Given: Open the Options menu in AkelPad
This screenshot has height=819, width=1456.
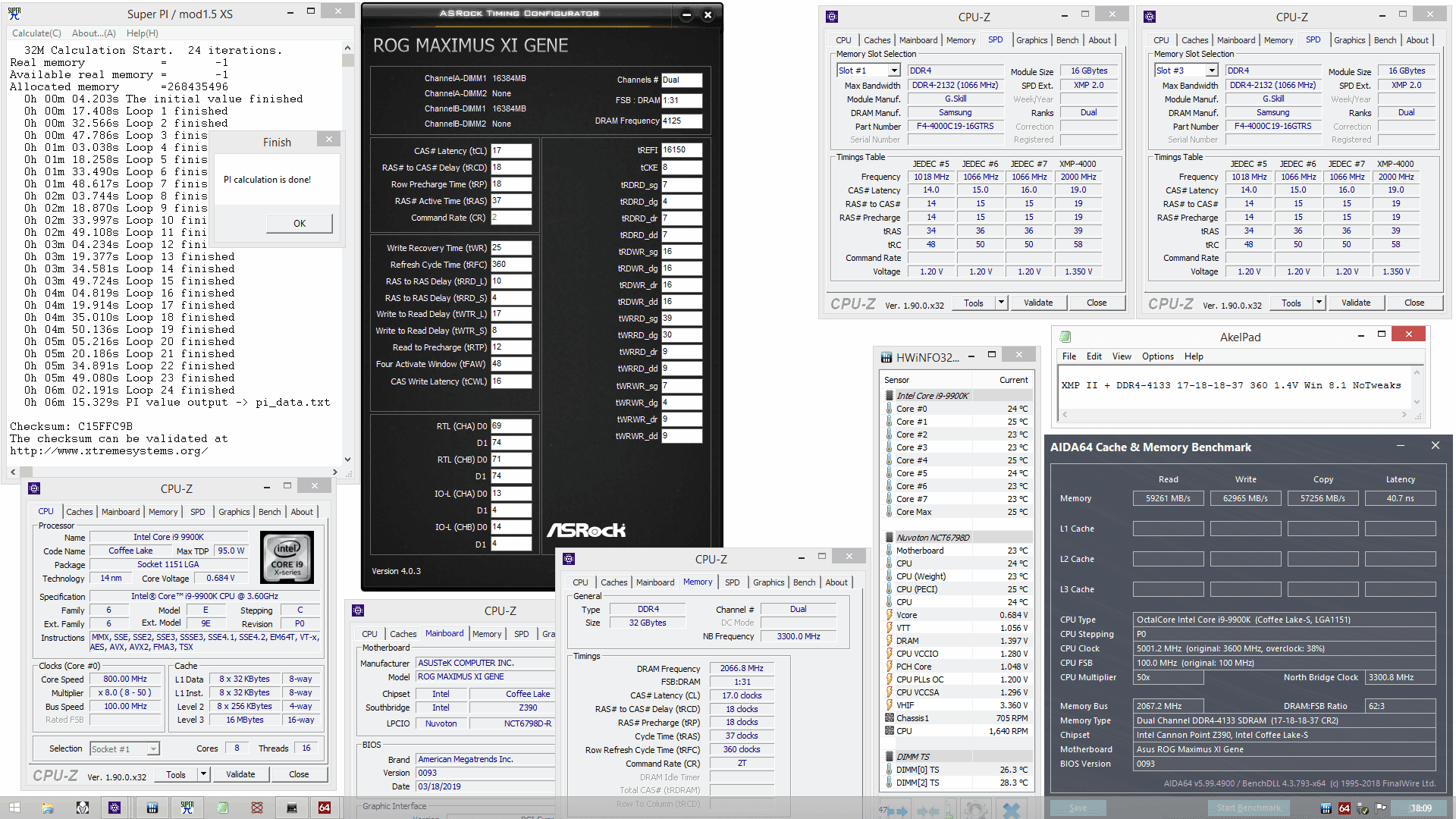Looking at the screenshot, I should (1158, 356).
